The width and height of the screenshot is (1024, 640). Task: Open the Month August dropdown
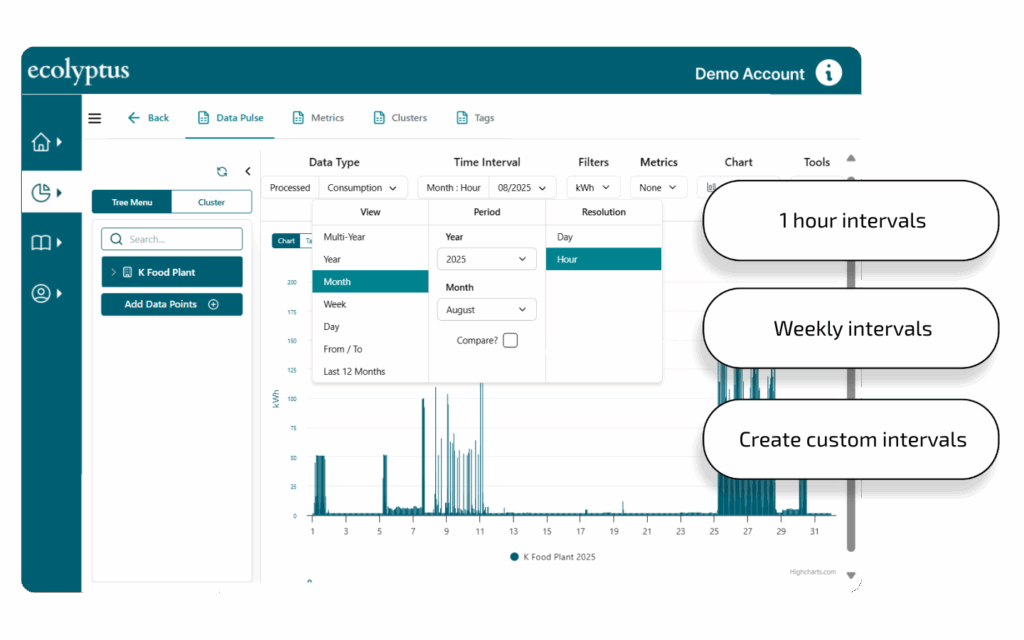click(x=486, y=310)
